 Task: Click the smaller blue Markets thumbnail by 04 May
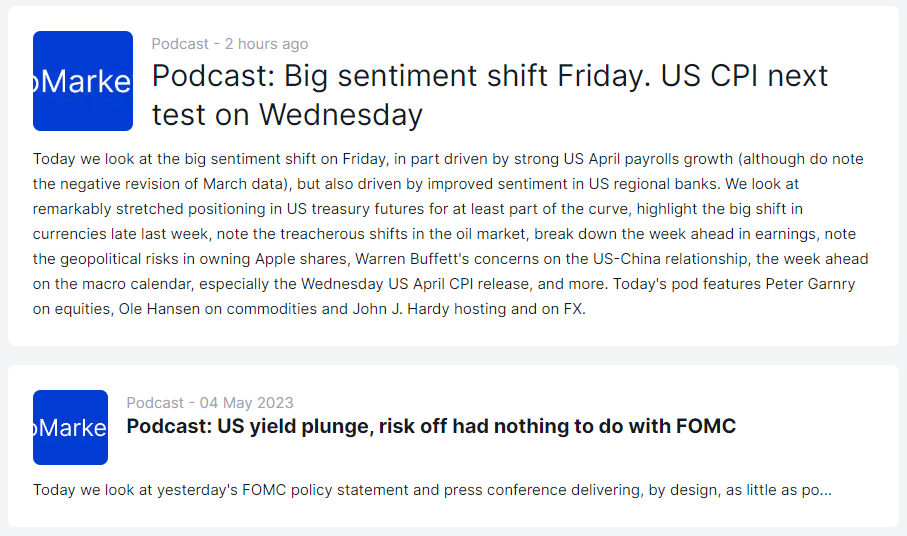pyautogui.click(x=71, y=427)
